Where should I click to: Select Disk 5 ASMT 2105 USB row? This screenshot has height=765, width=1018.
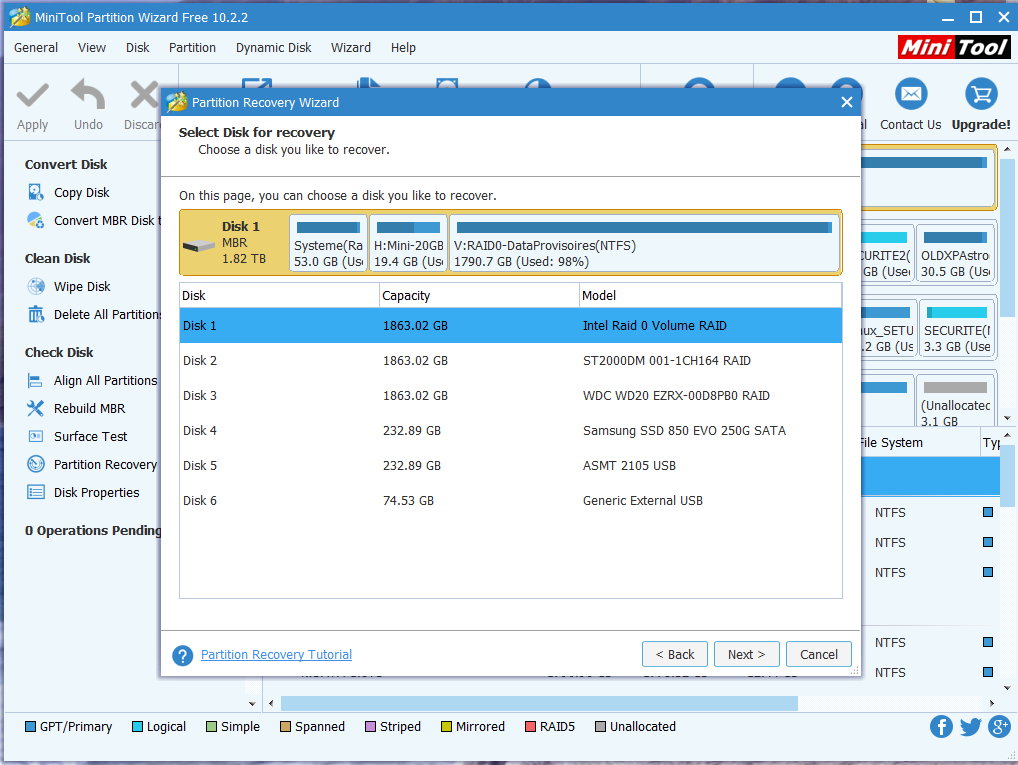coord(511,466)
